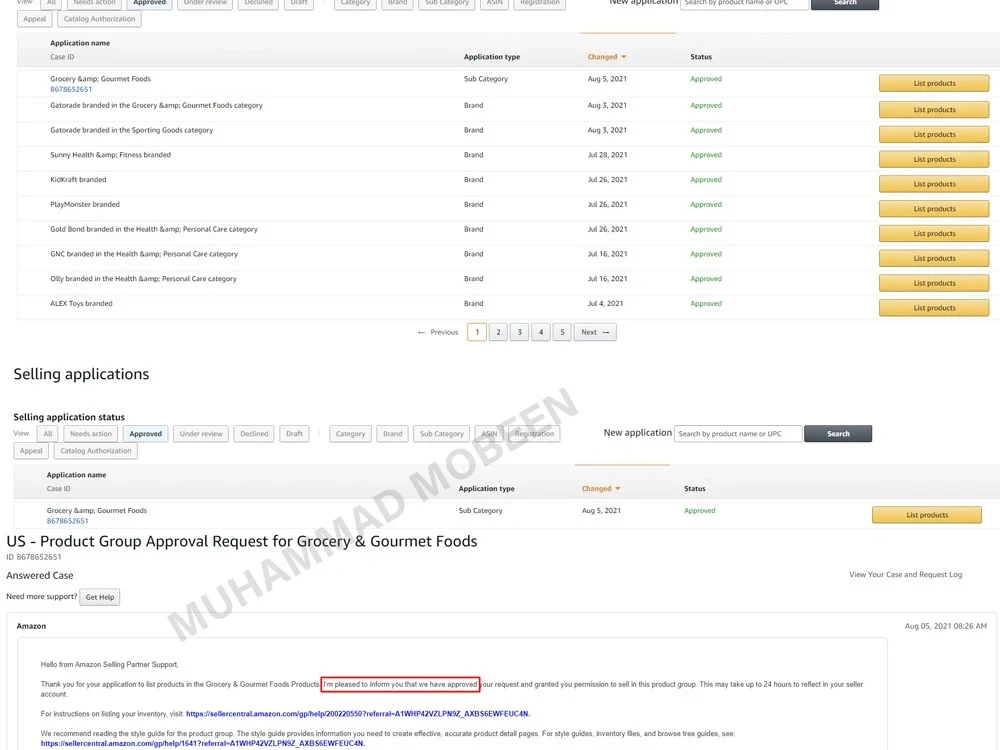This screenshot has width=1000, height=750.
Task: Click List products for Olly branded row
Action: click(934, 283)
